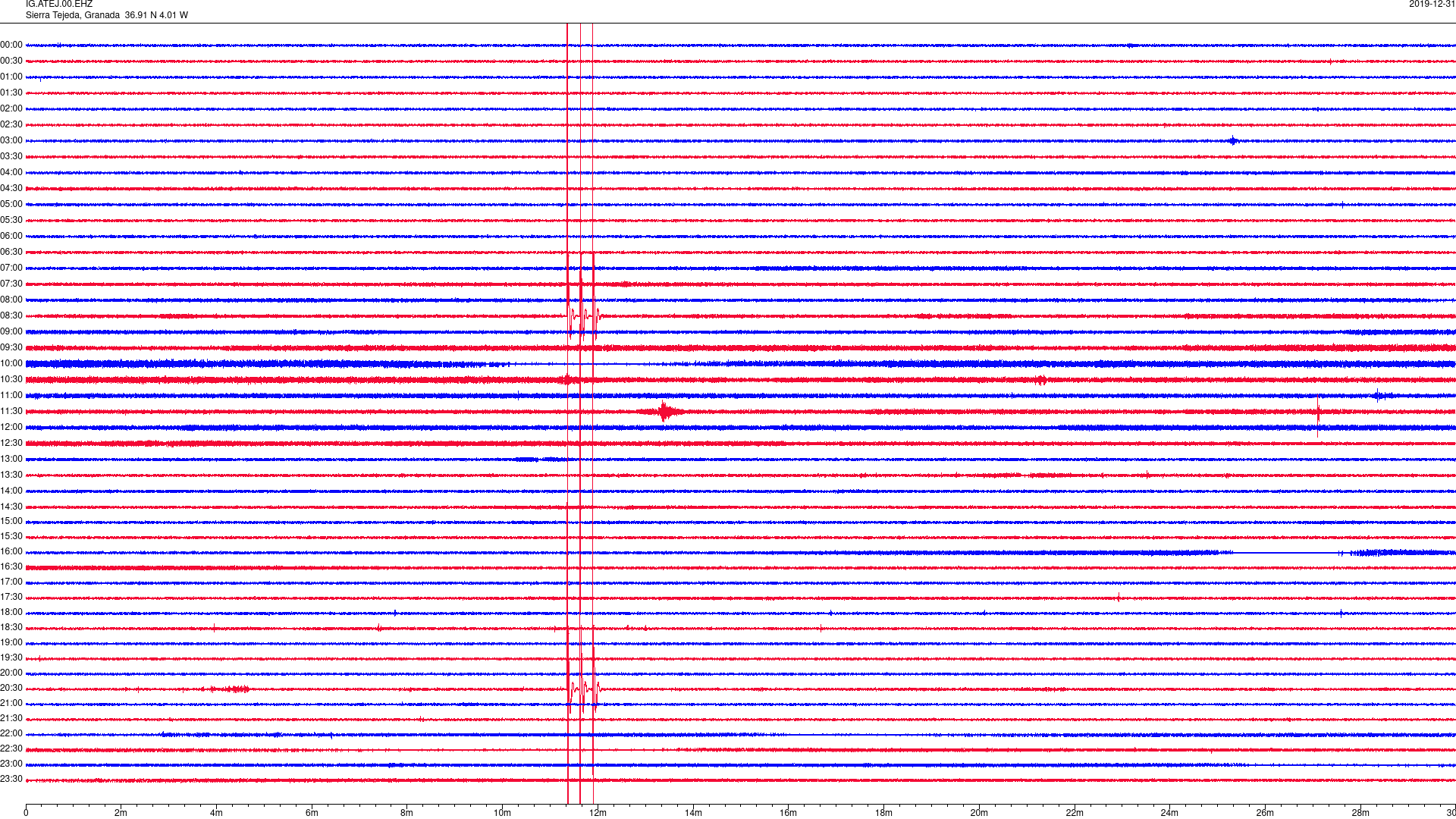The height and width of the screenshot is (819, 1456).
Task: Click the 4m tick on the time axis
Action: click(216, 813)
